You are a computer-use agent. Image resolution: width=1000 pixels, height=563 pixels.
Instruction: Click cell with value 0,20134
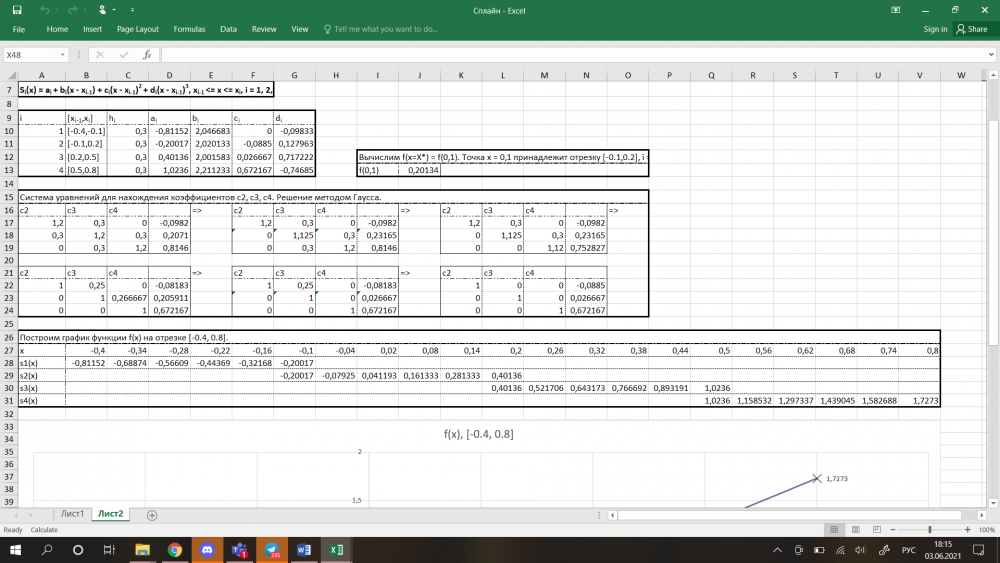click(419, 170)
